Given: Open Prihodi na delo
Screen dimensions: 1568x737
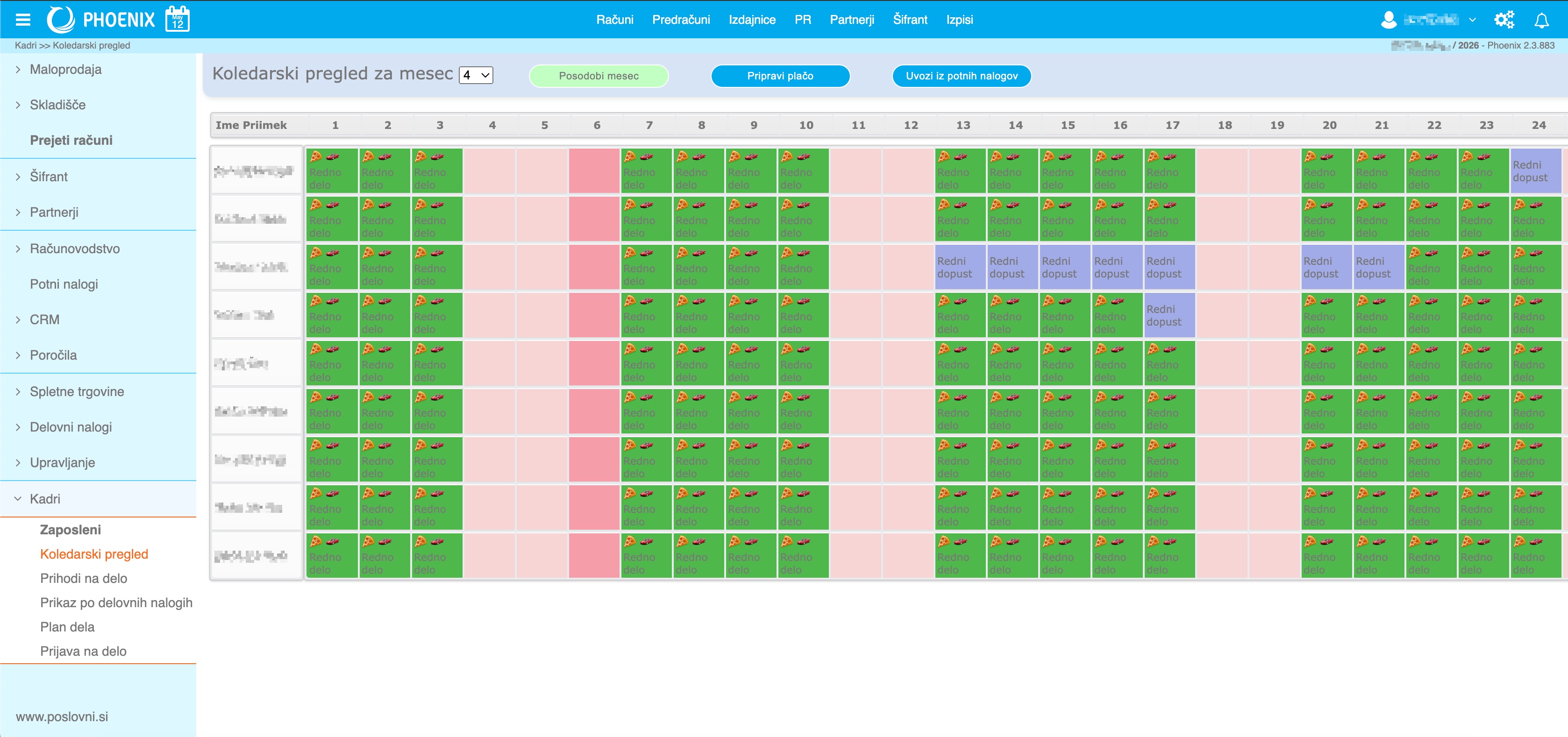Looking at the screenshot, I should click(x=83, y=578).
